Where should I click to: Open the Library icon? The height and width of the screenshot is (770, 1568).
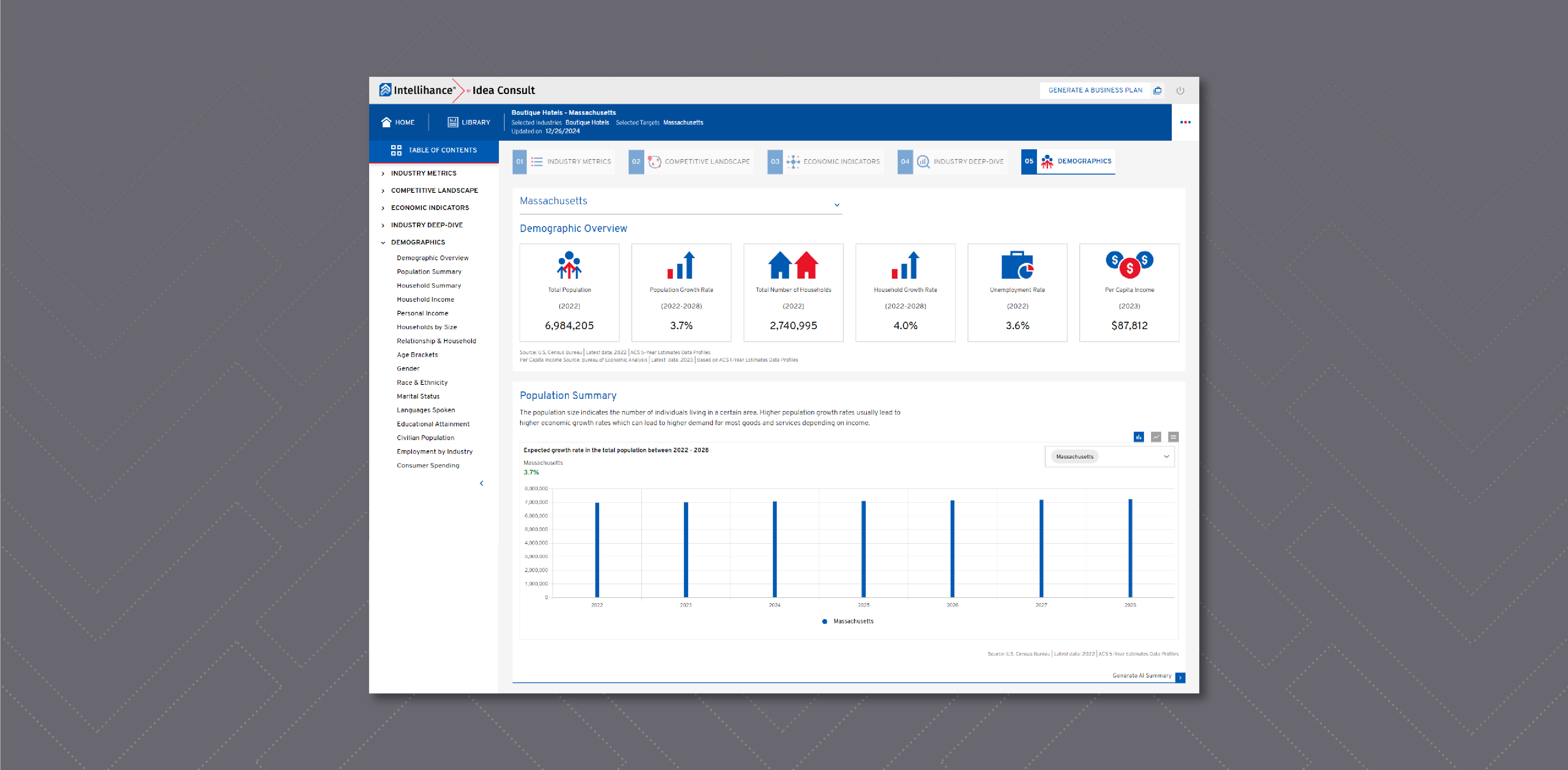(x=453, y=122)
